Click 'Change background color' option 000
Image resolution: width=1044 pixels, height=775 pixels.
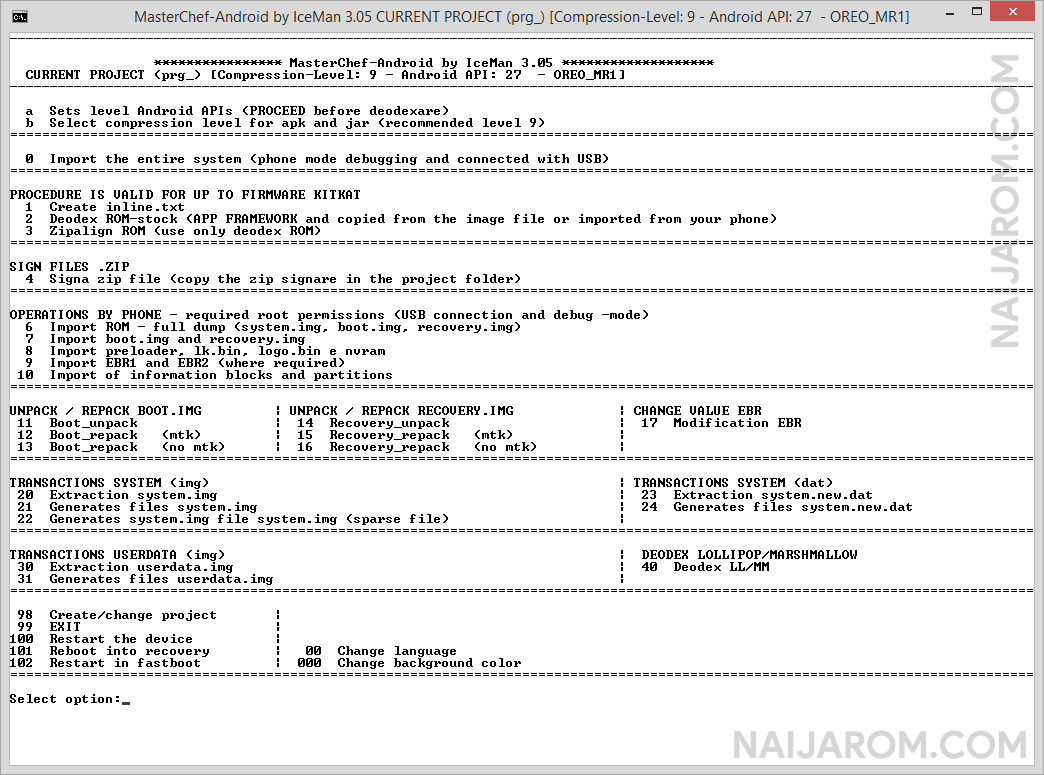(x=409, y=662)
